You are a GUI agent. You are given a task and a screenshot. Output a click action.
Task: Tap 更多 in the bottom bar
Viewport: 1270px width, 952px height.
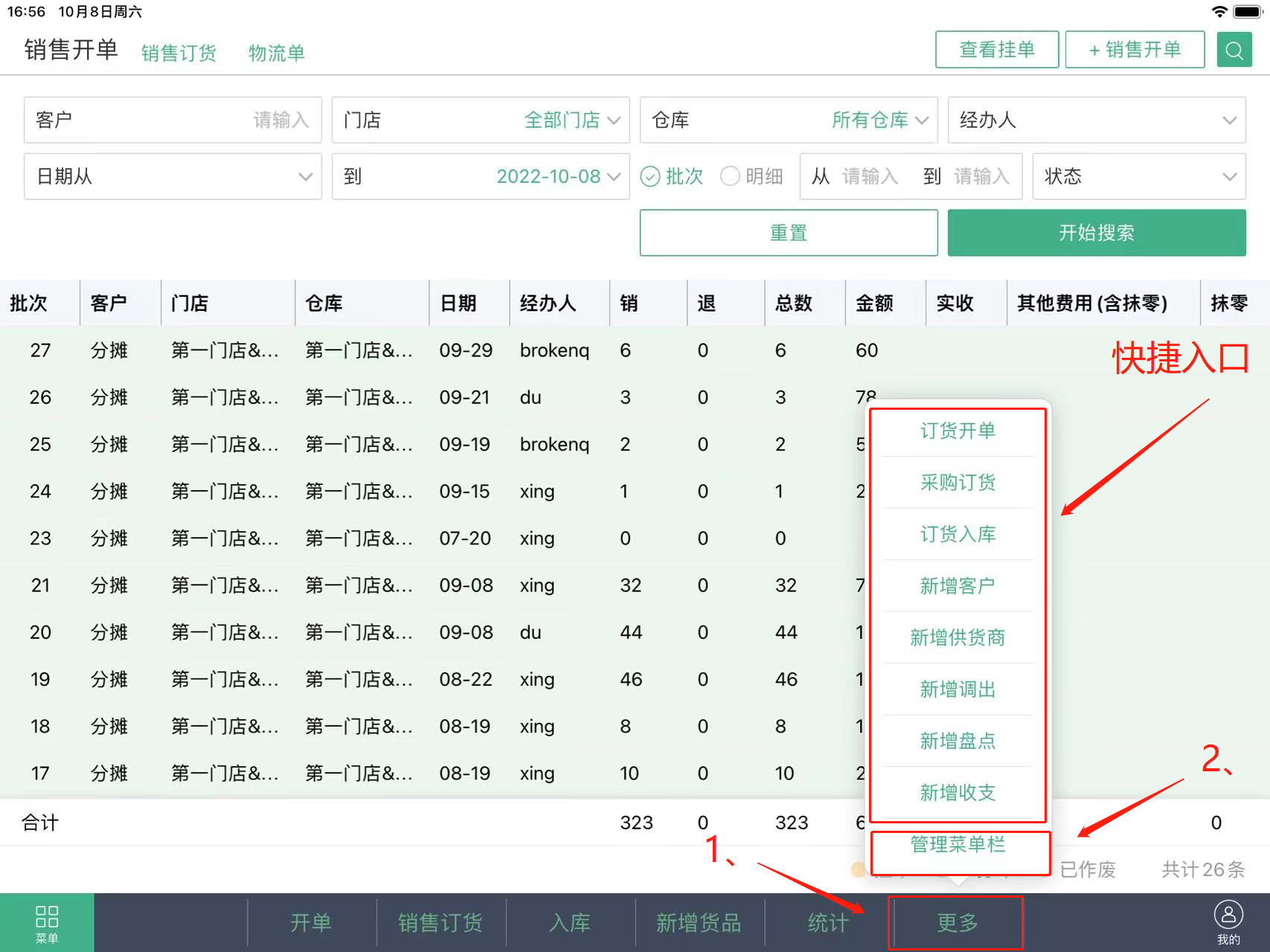(x=957, y=923)
